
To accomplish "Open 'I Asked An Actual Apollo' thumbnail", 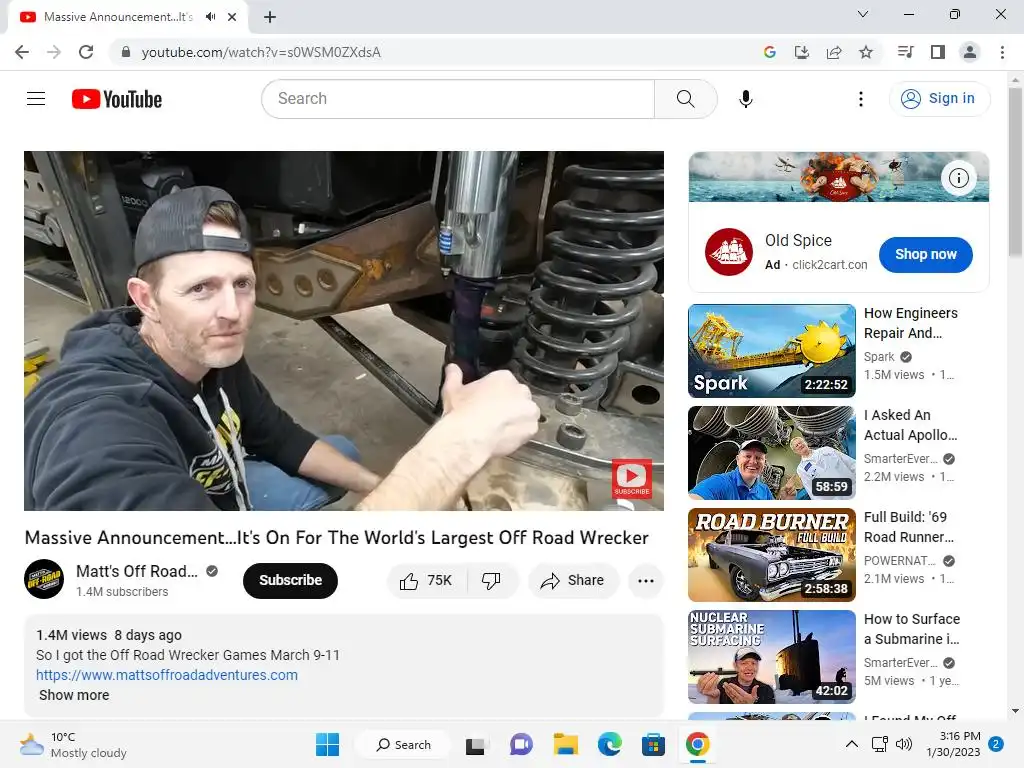I will click(772, 453).
